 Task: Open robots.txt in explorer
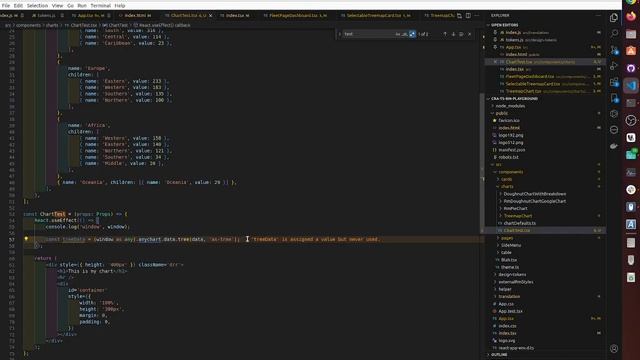[x=509, y=157]
